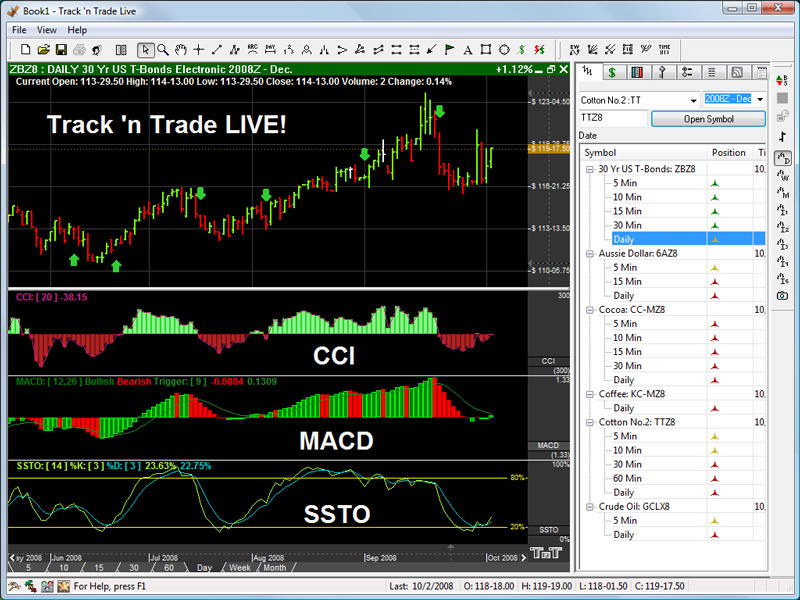Pick the hand pan tool
The image size is (800, 600).
pos(181,49)
